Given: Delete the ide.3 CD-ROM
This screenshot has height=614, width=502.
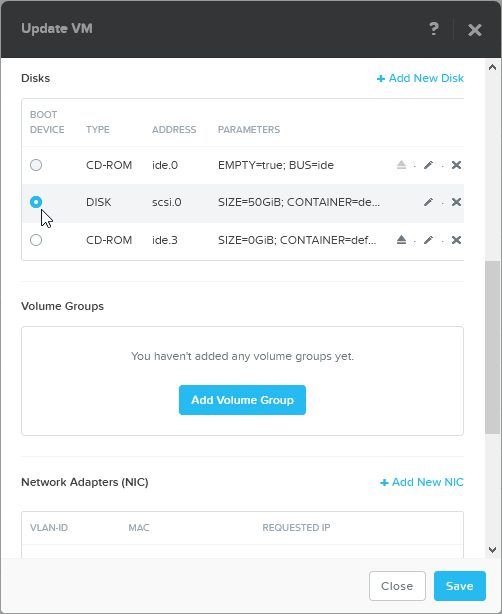Looking at the screenshot, I should 456,240.
